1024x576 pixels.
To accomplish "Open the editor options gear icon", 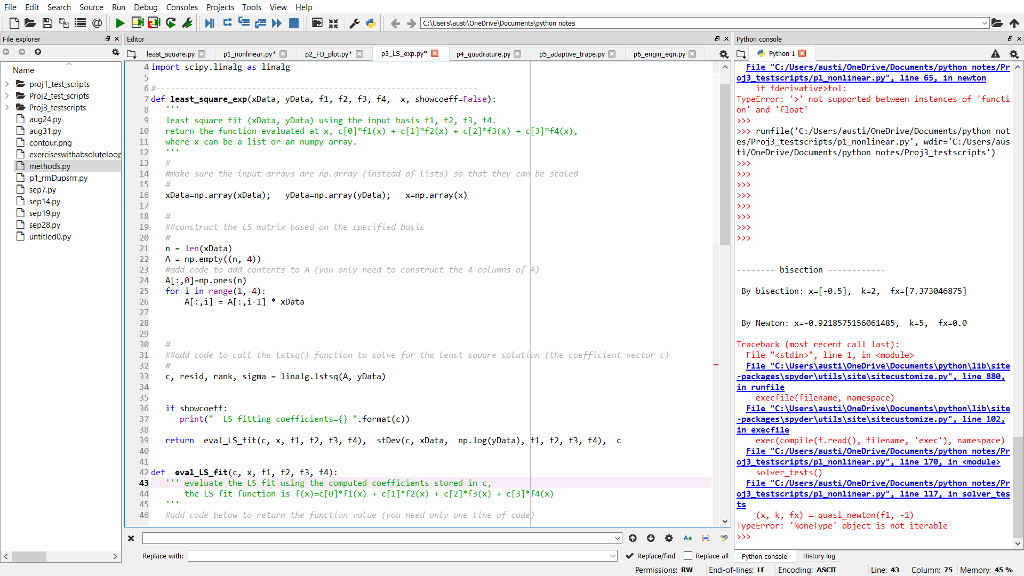I will [x=722, y=52].
